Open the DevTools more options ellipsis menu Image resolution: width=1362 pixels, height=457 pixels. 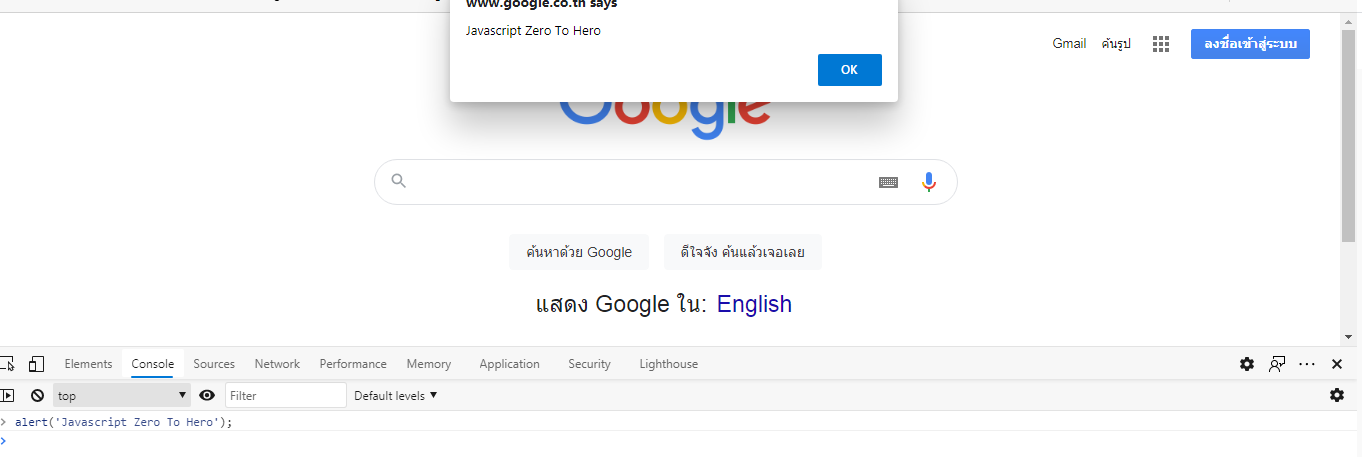1307,364
